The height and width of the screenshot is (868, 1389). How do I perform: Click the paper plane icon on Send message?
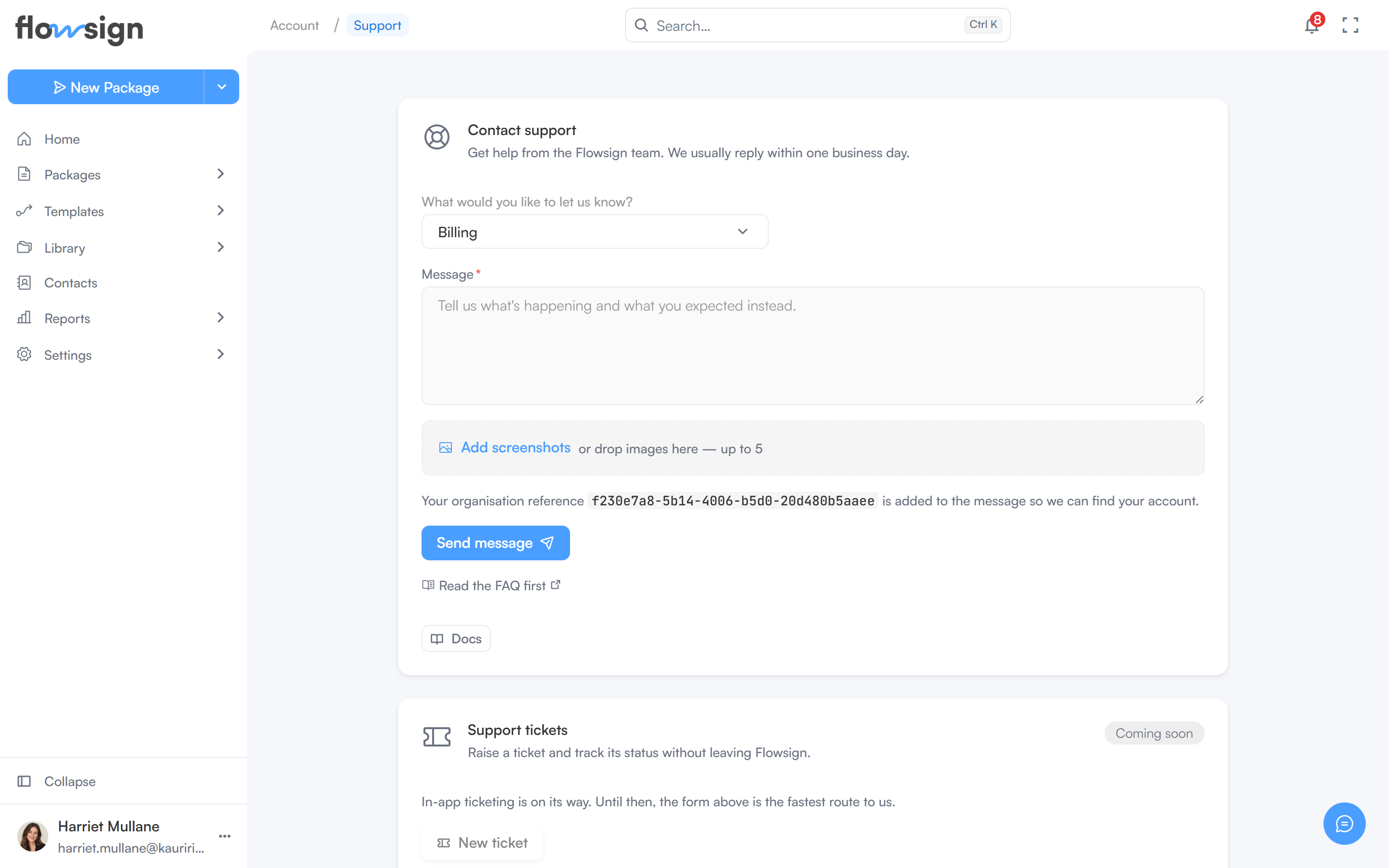click(x=547, y=543)
